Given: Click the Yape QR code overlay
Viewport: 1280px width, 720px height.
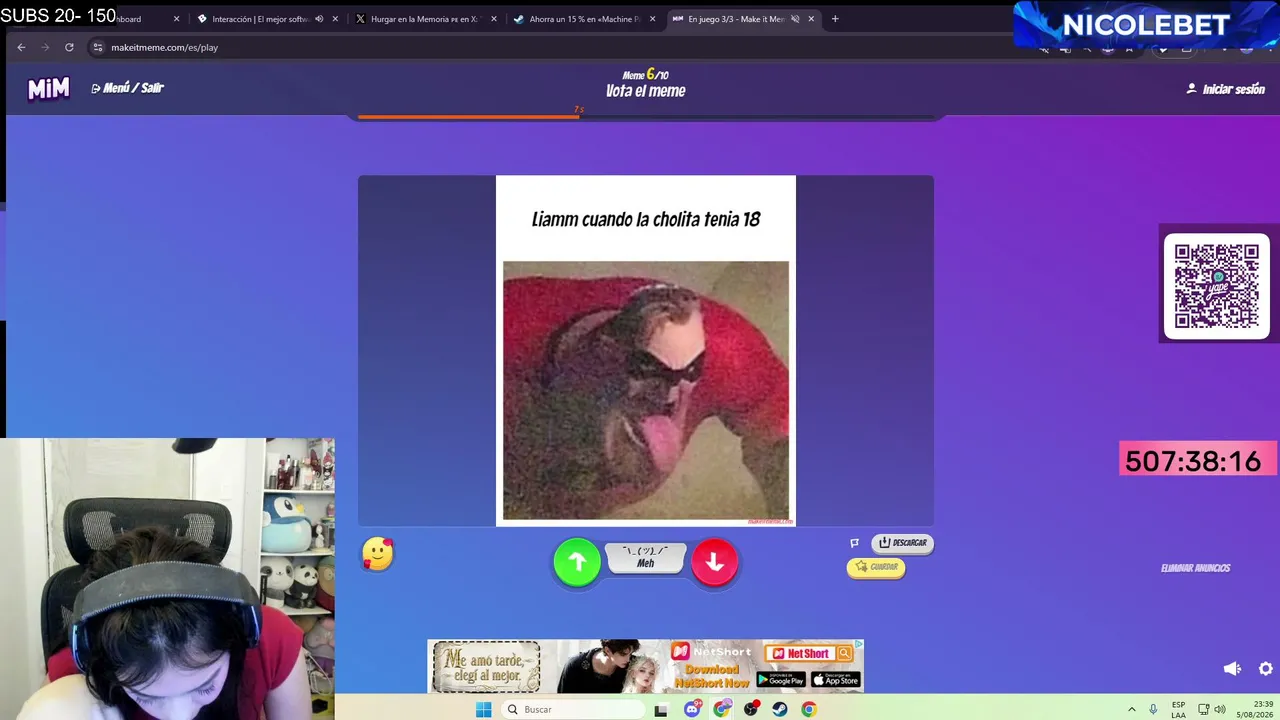Looking at the screenshot, I should (x=1217, y=287).
